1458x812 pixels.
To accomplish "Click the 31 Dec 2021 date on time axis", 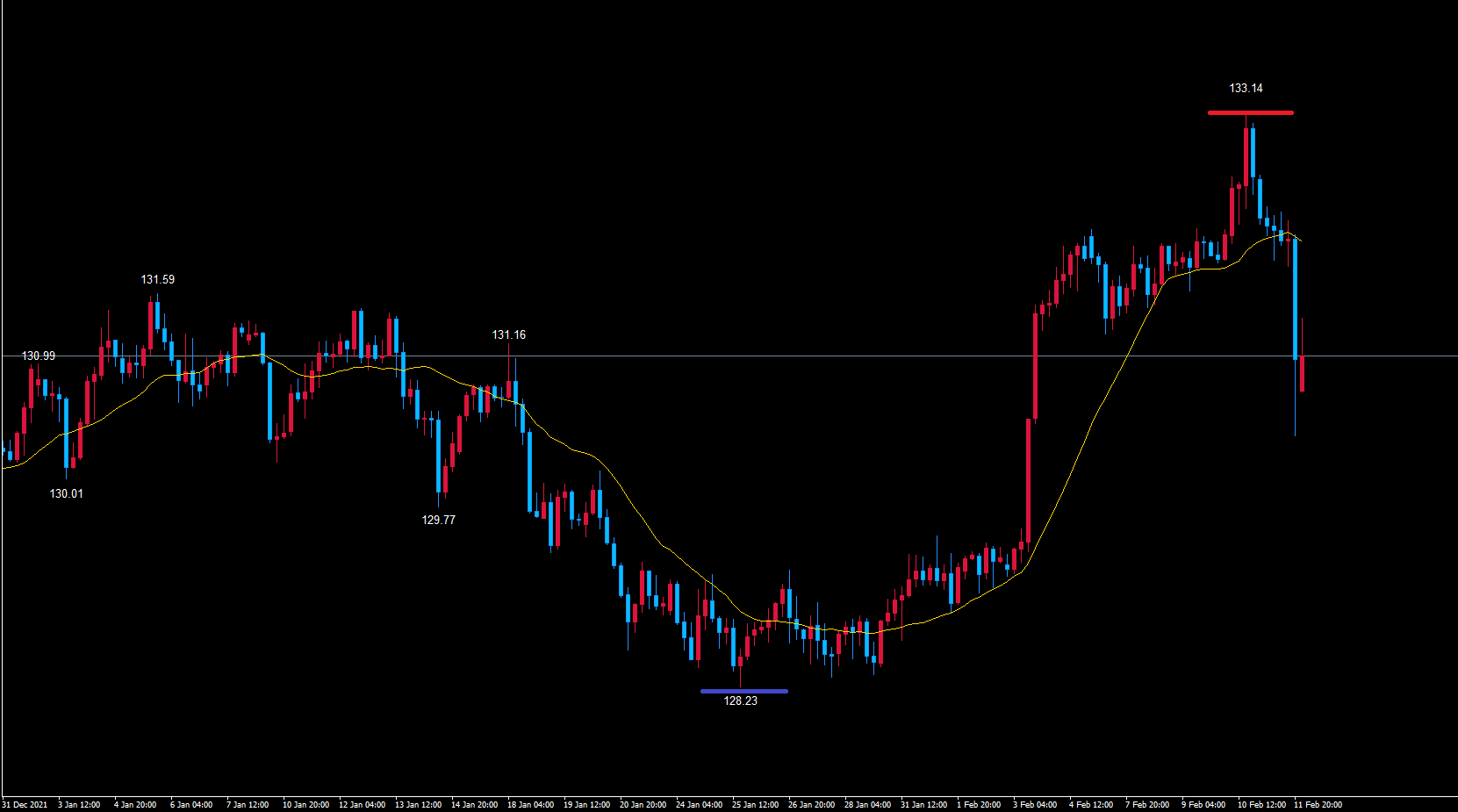I will click(25, 805).
